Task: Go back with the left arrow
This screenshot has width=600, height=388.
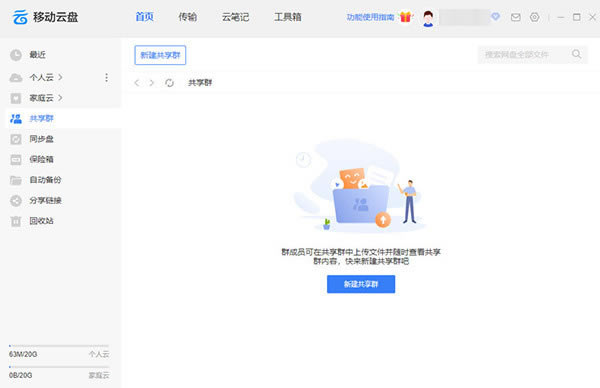Action: coord(137,83)
